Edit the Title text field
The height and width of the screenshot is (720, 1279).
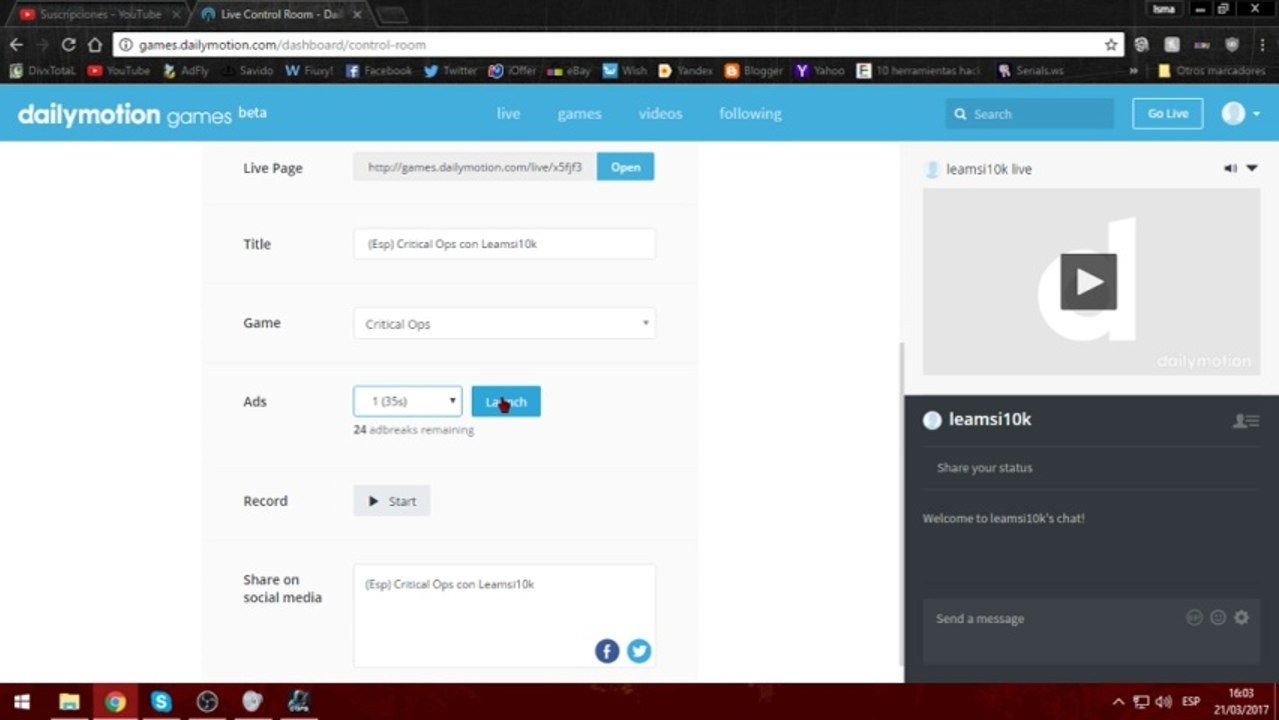pyautogui.click(x=504, y=243)
